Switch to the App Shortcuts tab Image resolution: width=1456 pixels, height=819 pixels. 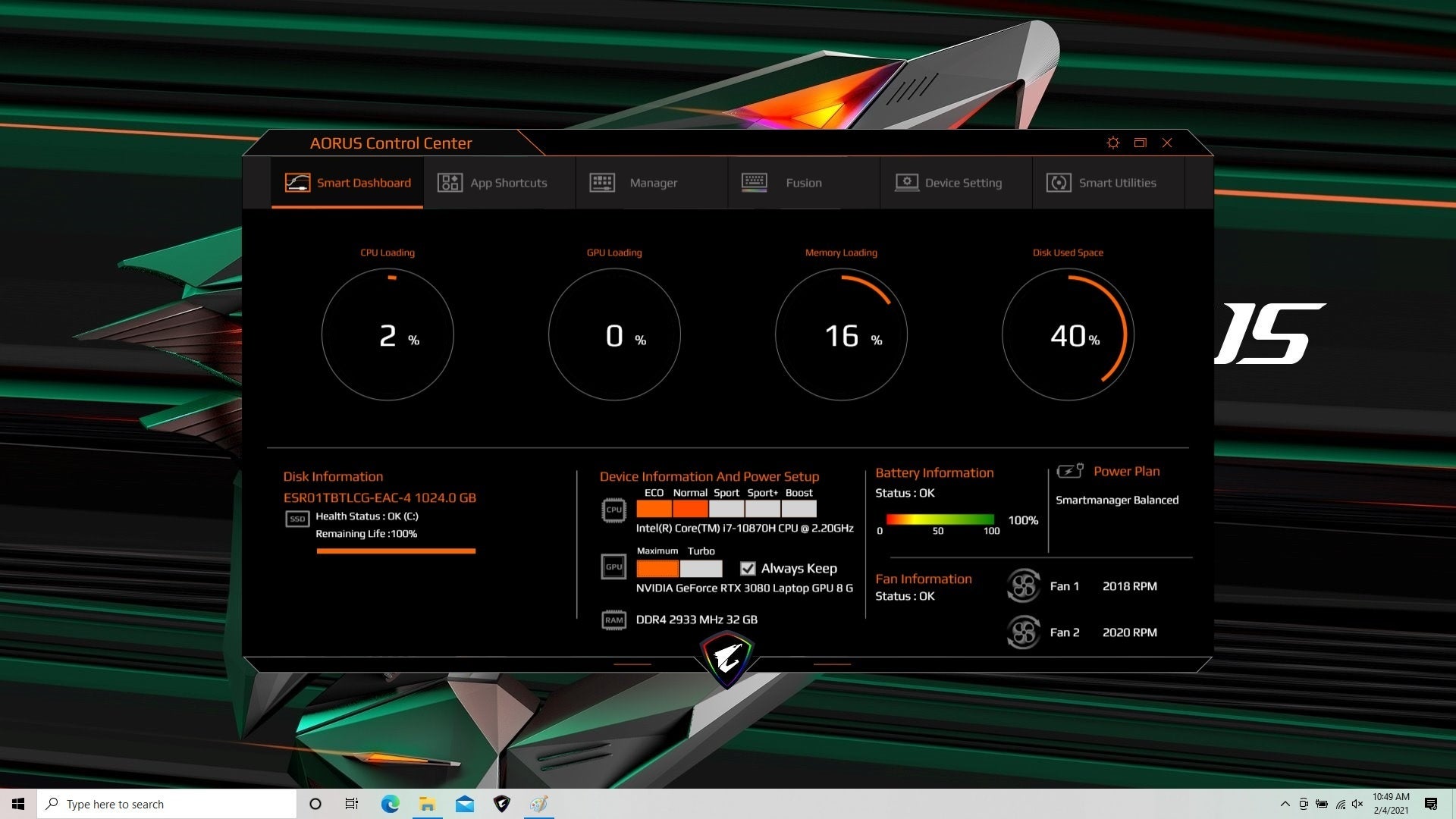point(499,183)
